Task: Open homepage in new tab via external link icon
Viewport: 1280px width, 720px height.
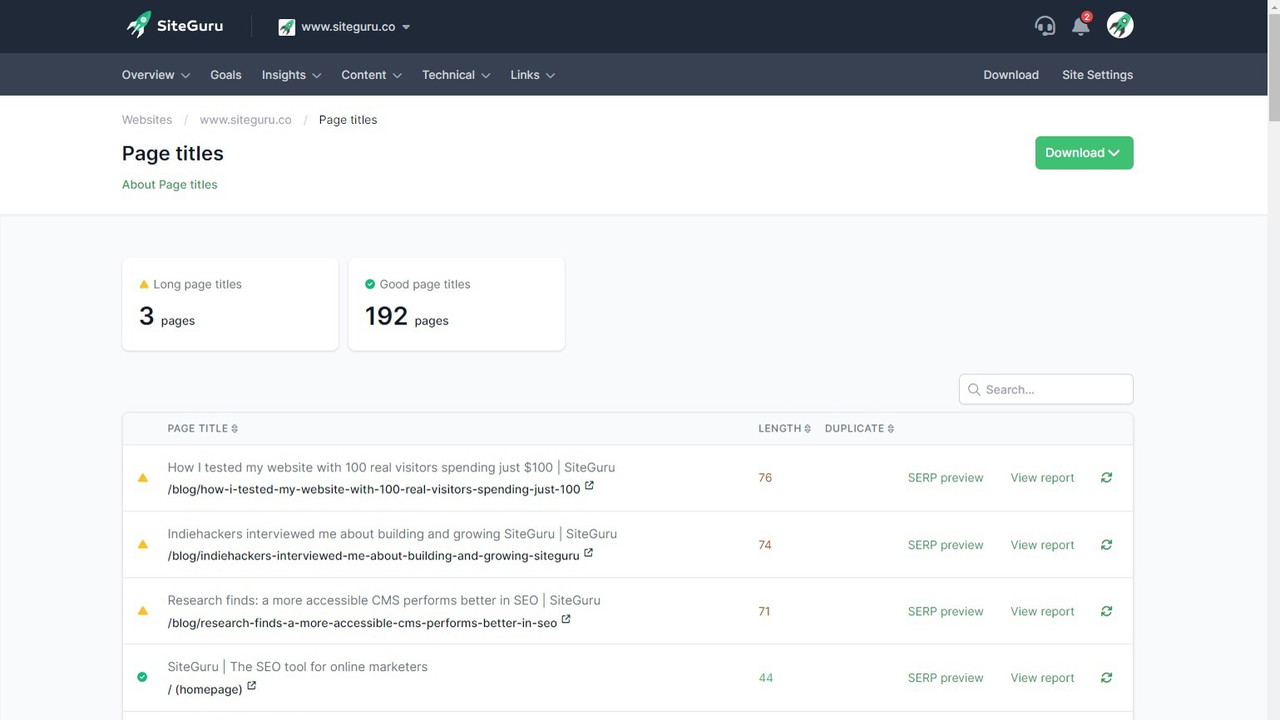Action: click(x=251, y=686)
